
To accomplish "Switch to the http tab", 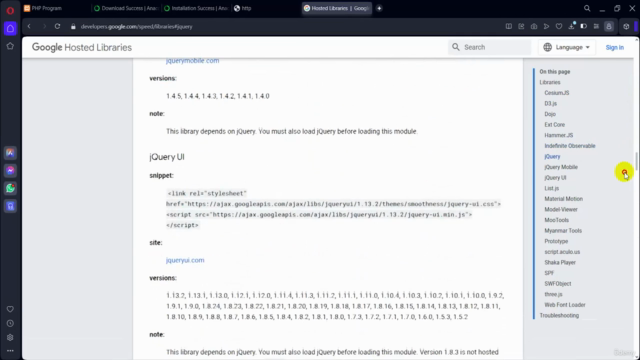I will [x=265, y=8].
